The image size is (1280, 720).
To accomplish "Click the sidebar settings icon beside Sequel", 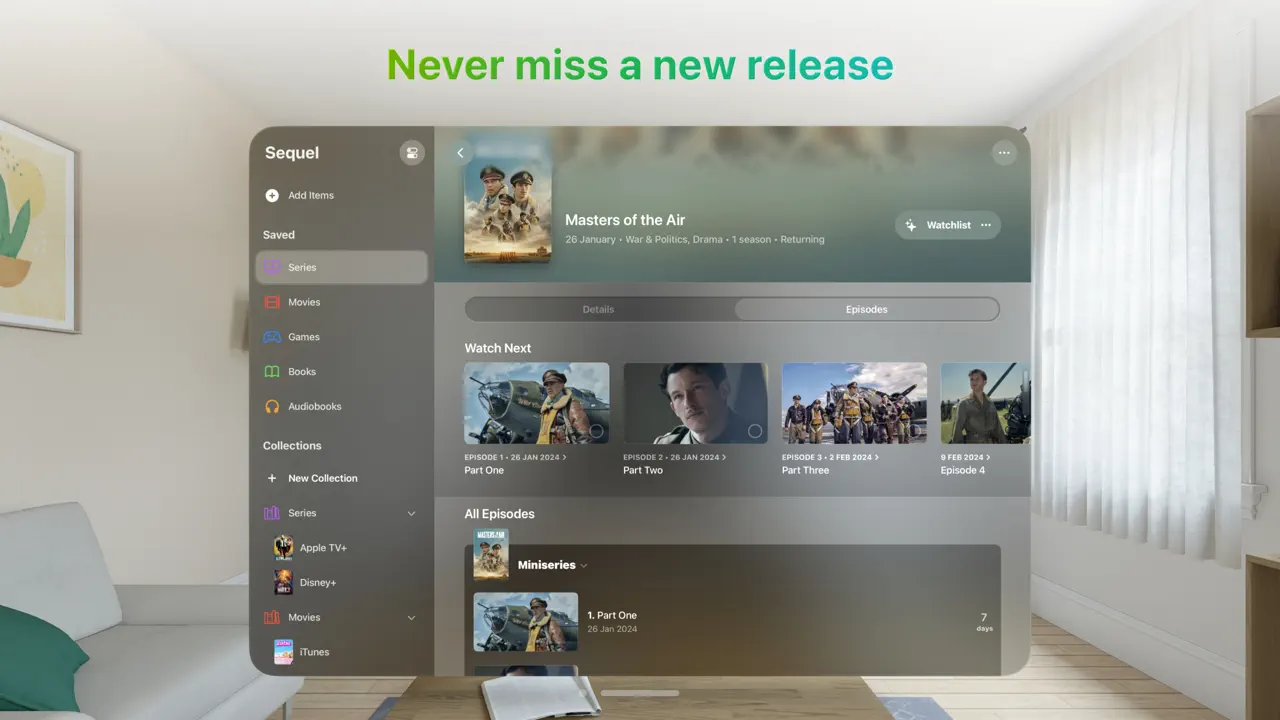I will point(411,153).
